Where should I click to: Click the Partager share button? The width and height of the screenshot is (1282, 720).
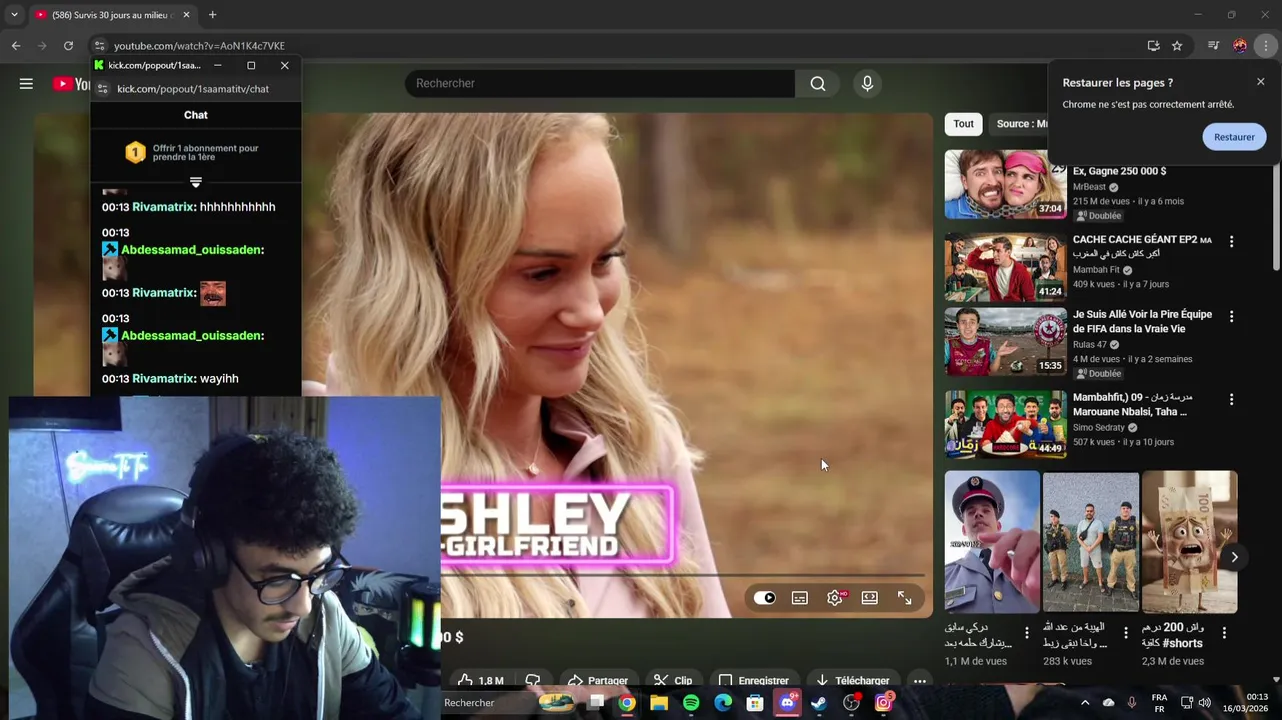click(x=598, y=681)
